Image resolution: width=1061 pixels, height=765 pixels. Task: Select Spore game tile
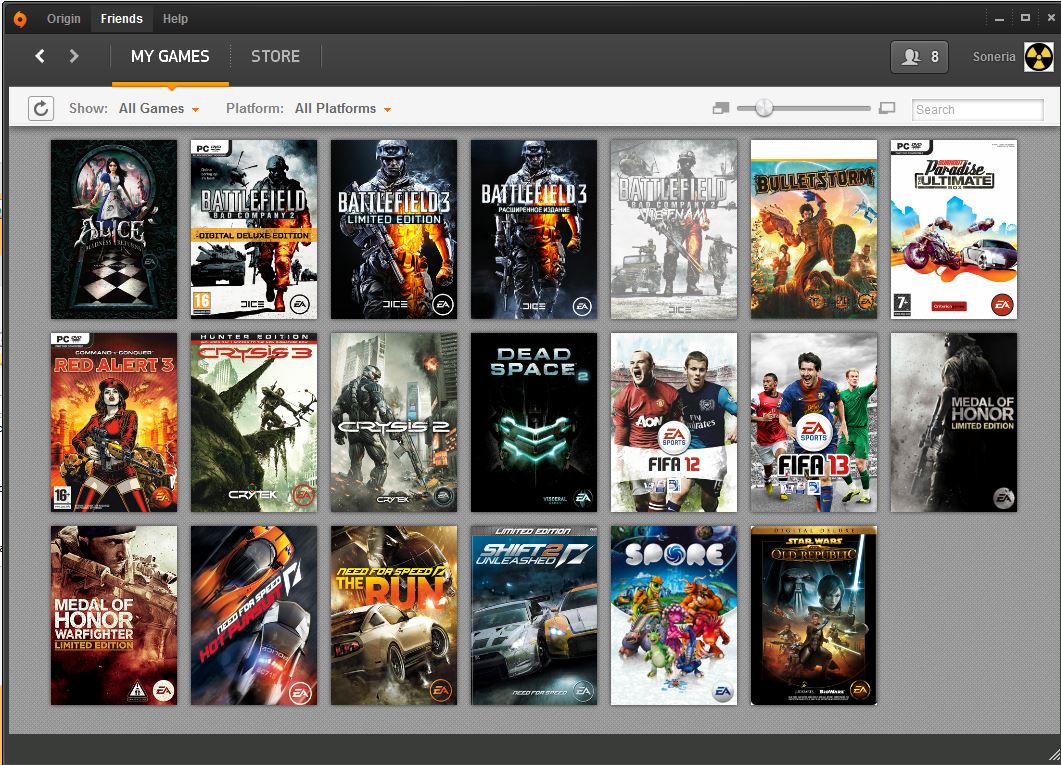click(x=674, y=616)
